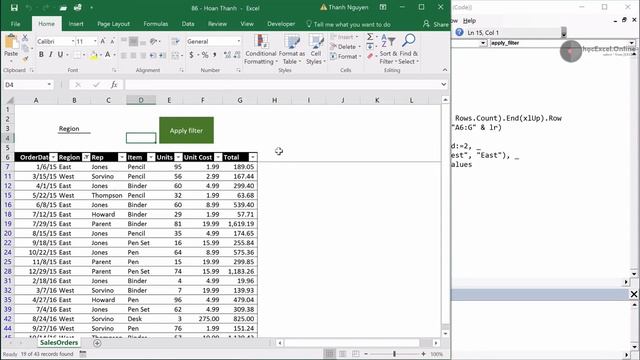Click Format cells button in Cells group
640x360 pixels.
(346, 56)
